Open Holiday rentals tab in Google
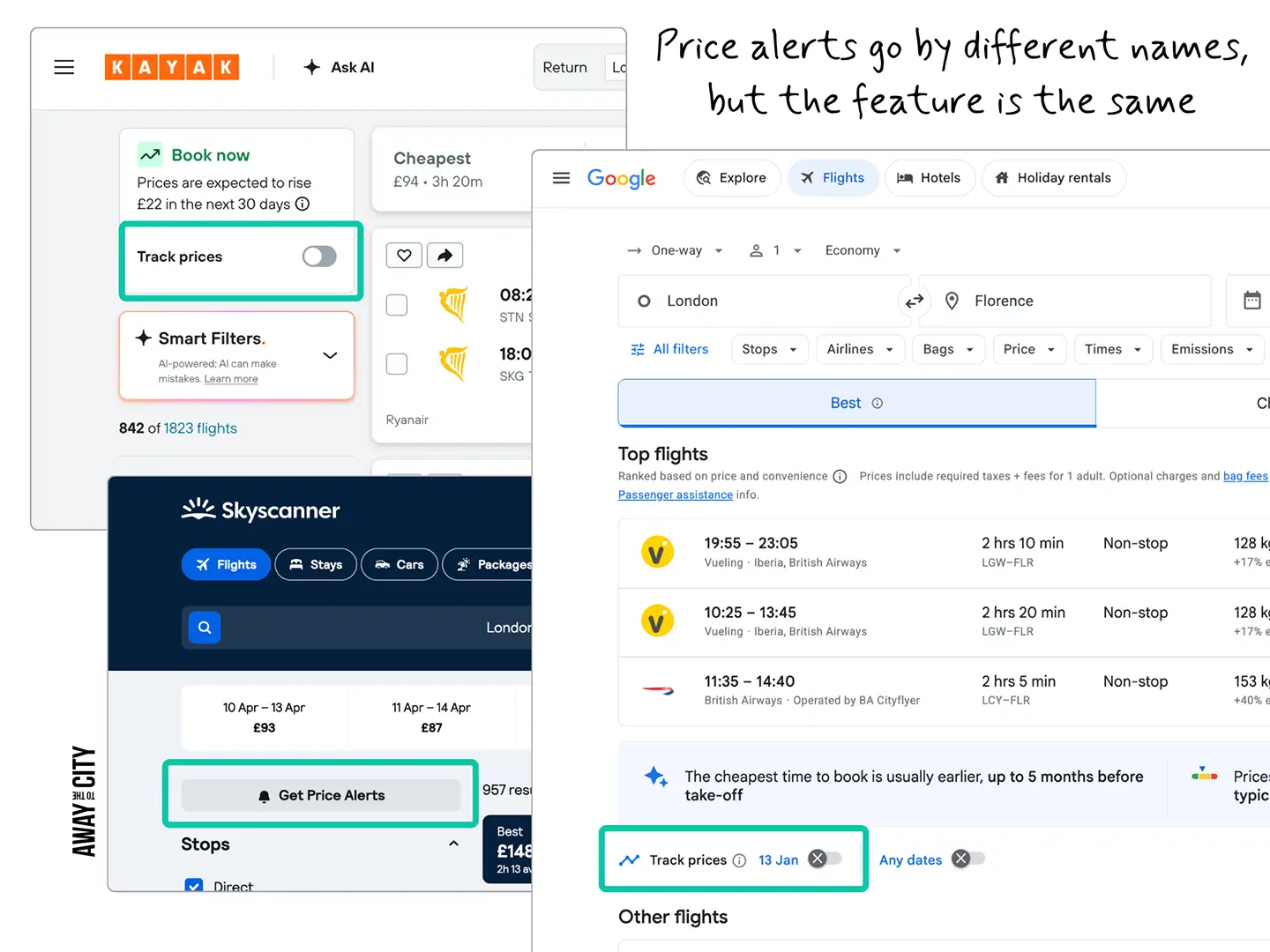The height and width of the screenshot is (952, 1270). (1053, 178)
